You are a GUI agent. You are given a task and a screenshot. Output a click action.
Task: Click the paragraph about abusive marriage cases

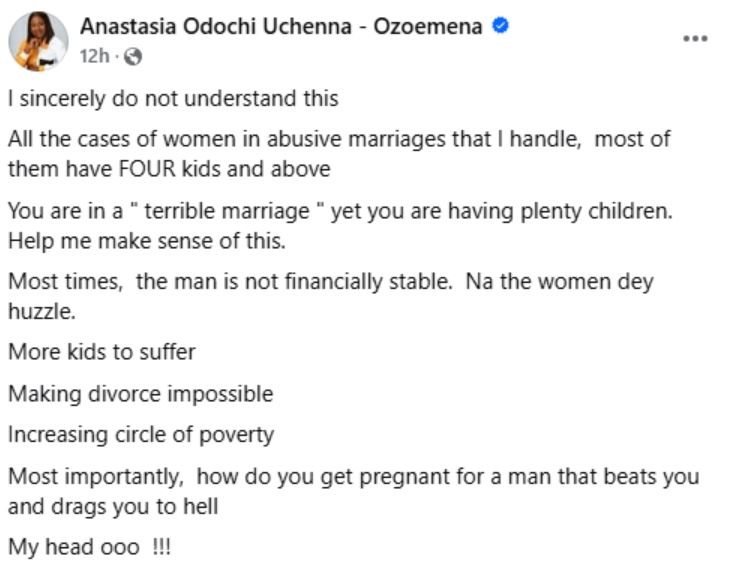[338, 154]
